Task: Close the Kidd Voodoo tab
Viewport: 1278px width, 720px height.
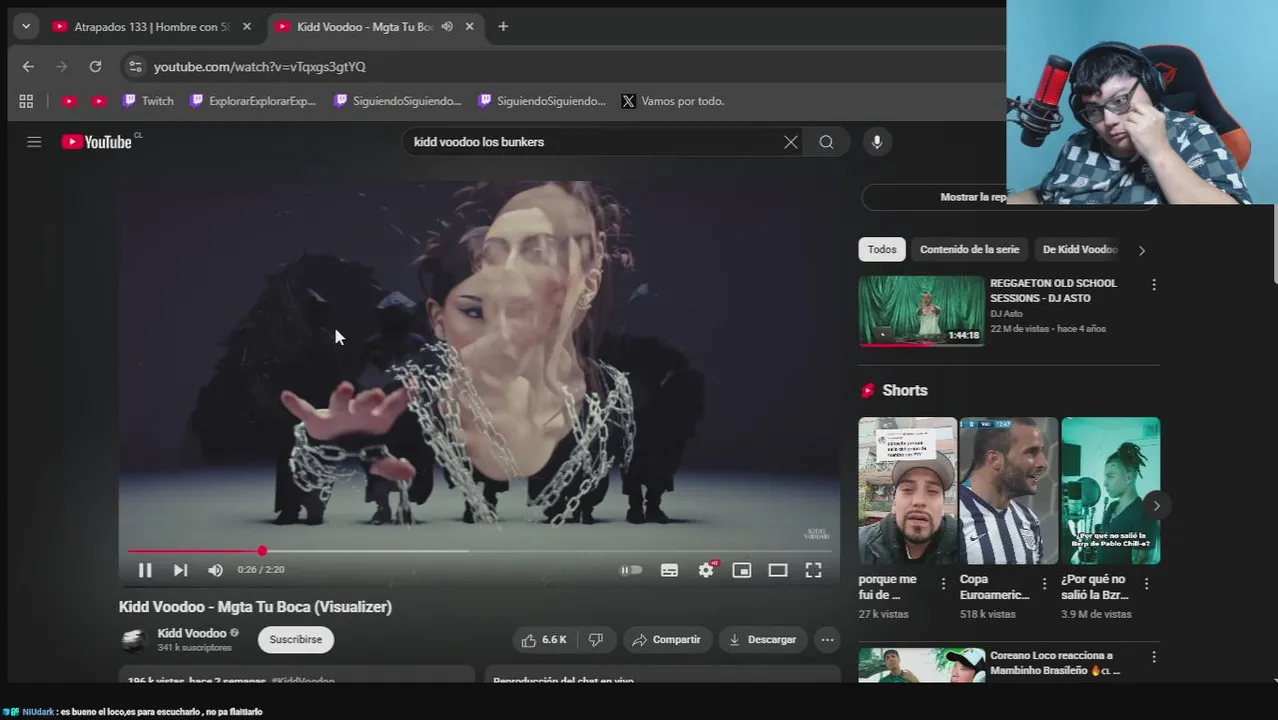Action: (x=470, y=27)
